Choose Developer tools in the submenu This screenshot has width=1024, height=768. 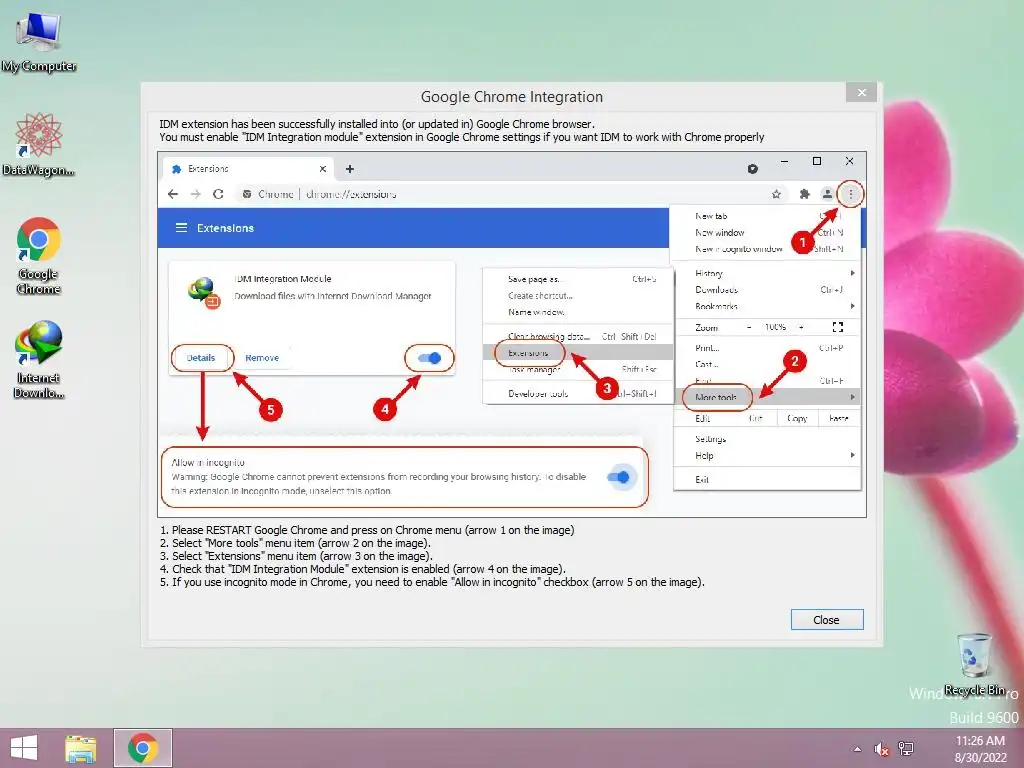click(578, 394)
